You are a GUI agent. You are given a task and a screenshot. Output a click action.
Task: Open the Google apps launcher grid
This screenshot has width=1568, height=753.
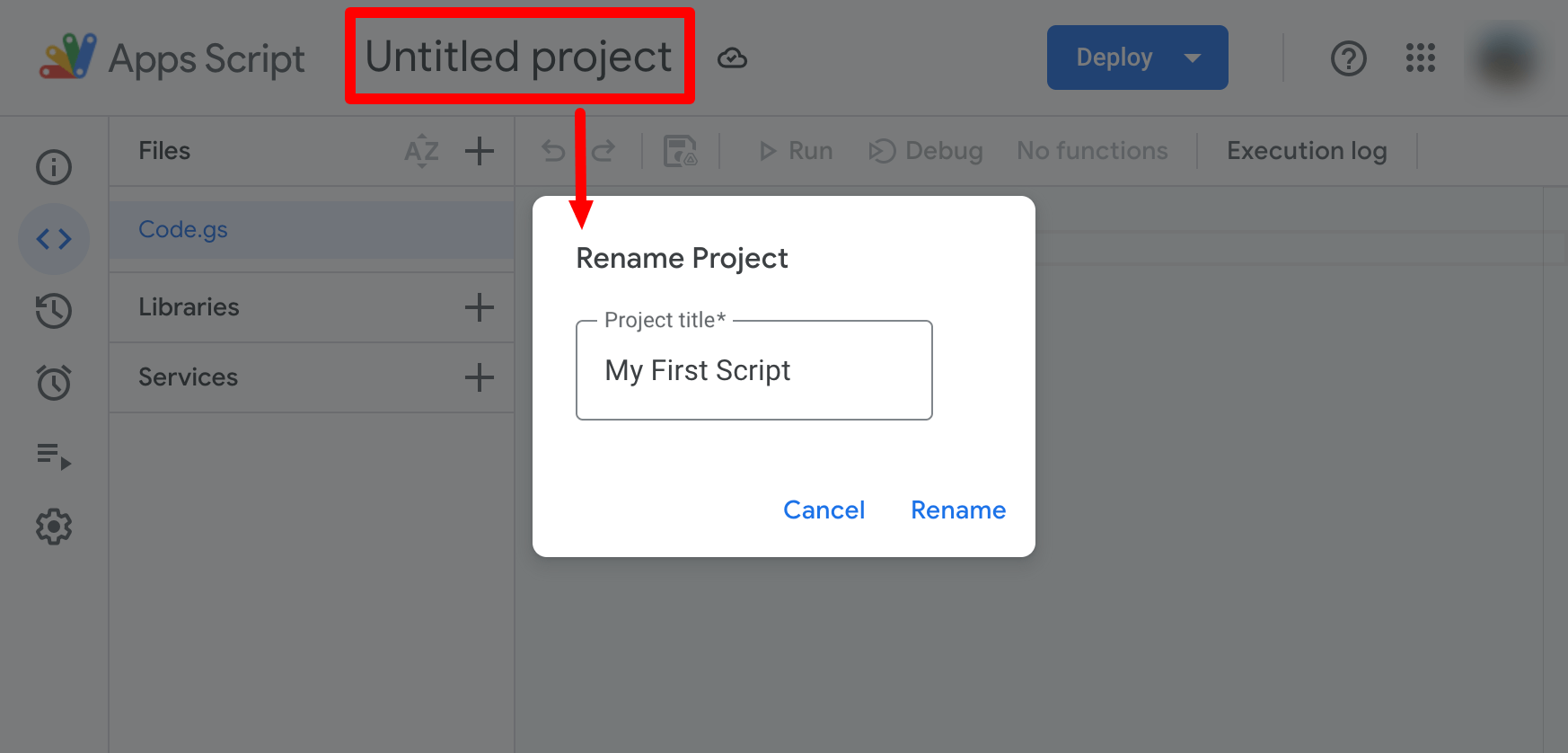pos(1420,58)
